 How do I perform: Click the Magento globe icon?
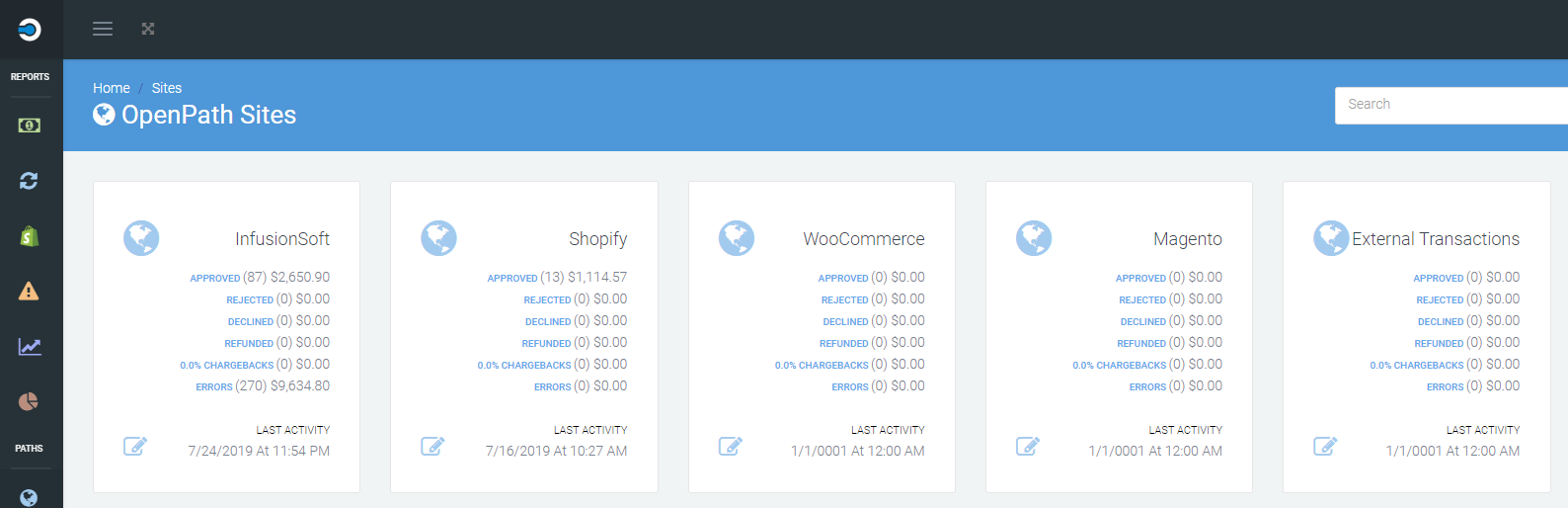pos(1034,238)
